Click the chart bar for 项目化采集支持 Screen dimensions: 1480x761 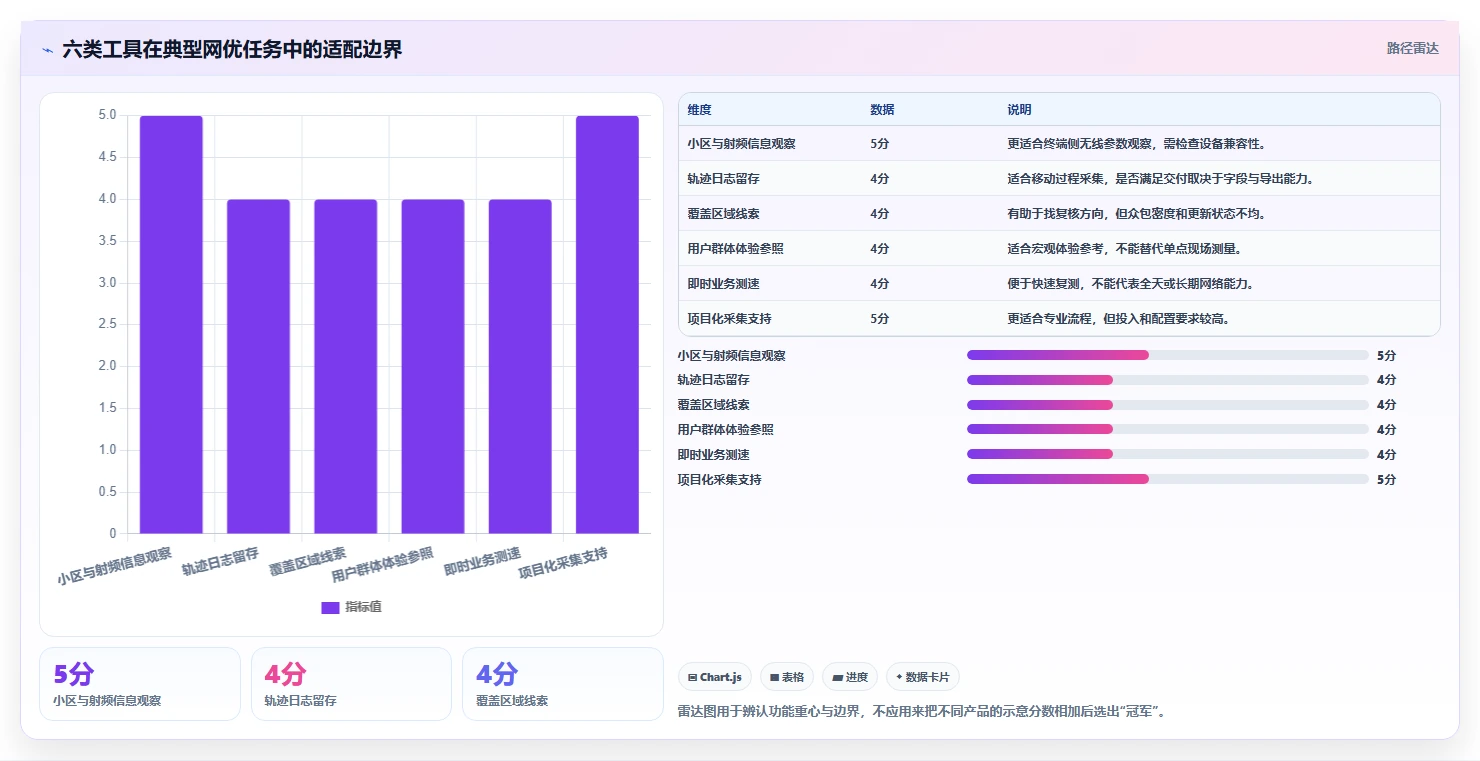607,324
